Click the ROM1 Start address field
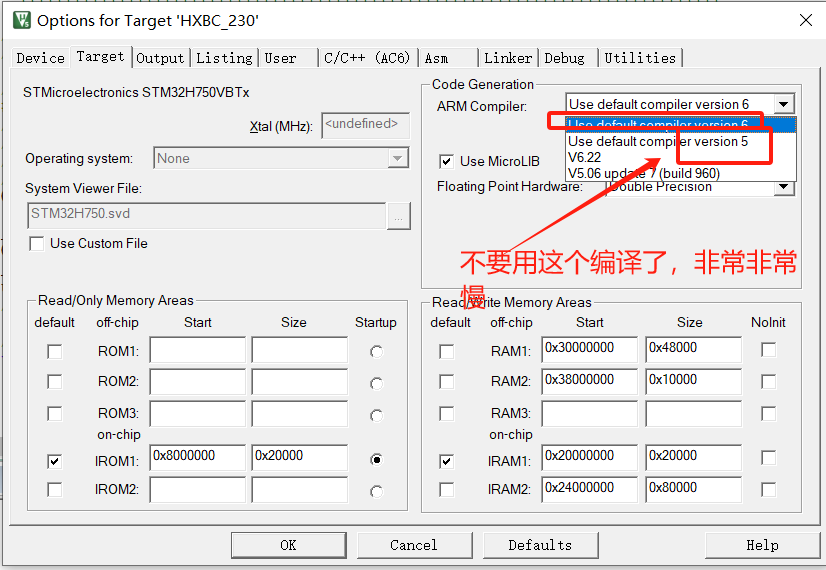This screenshot has width=826, height=570. 198,350
